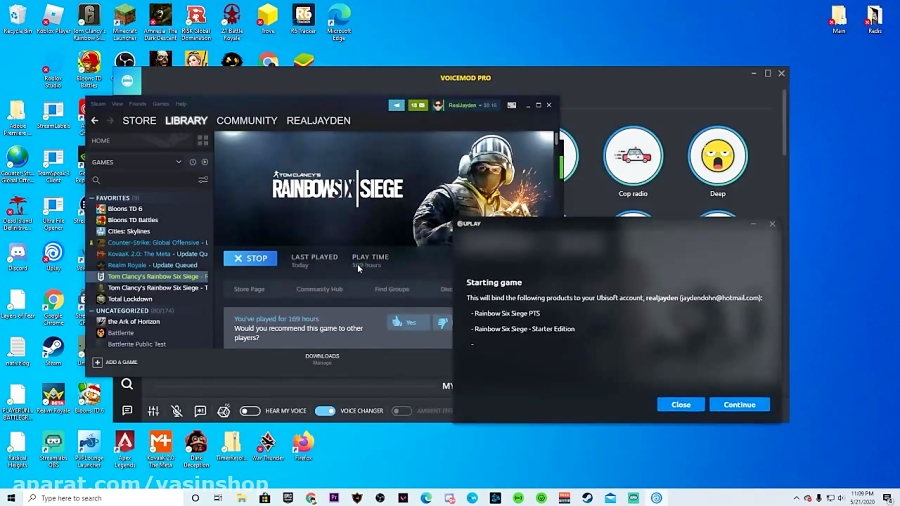Open the Voicemod equalizer sliders icon
This screenshot has height=506, width=900.
pyautogui.click(x=153, y=411)
